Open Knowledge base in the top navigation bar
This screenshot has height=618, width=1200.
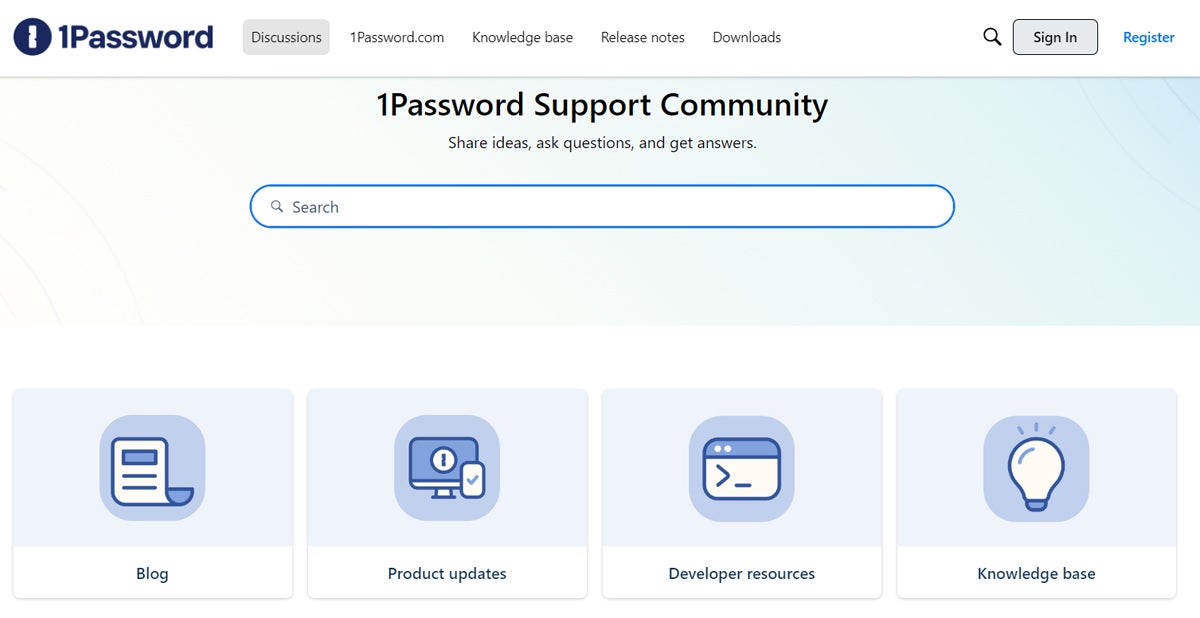[522, 37]
